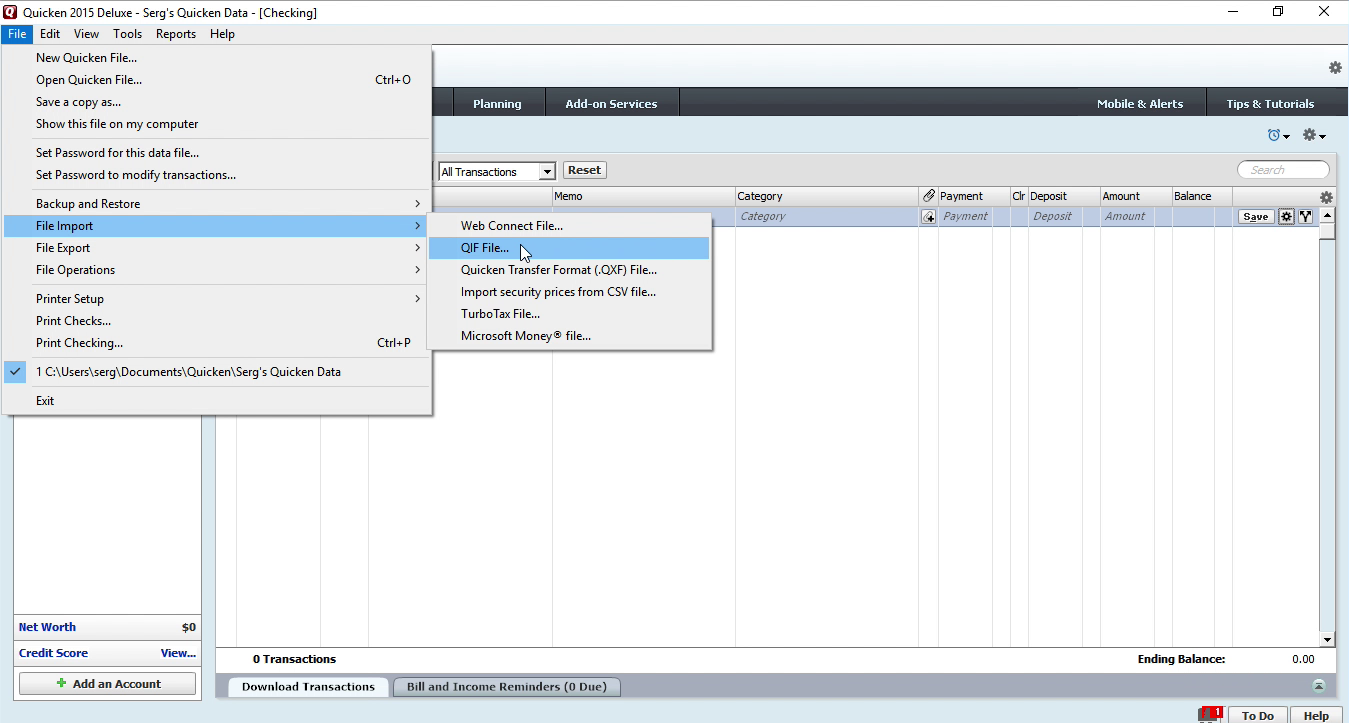The image size is (1349, 723).
Task: Select Show this file on my computer
Action: pos(217,124)
